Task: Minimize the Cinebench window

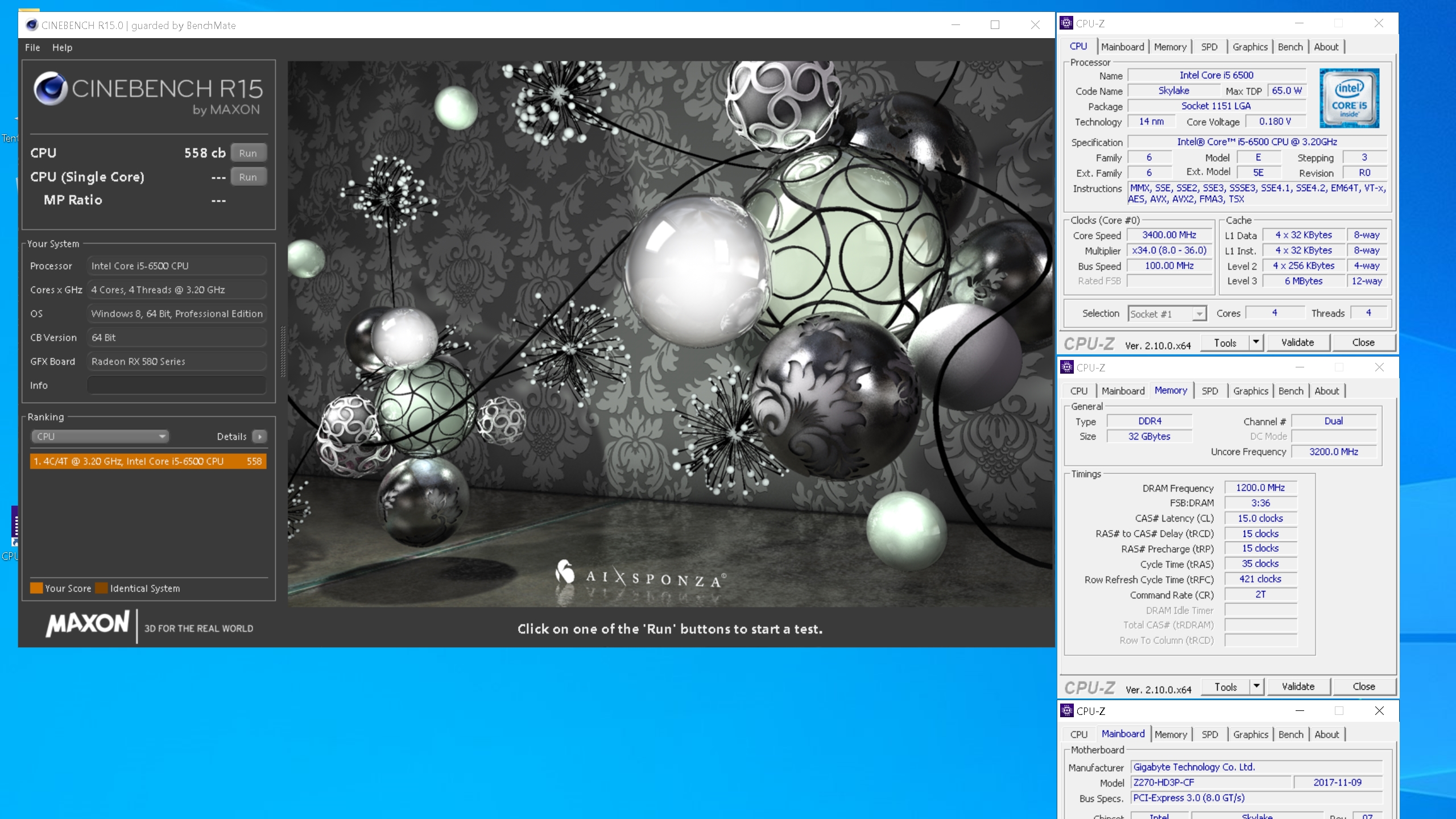Action: coord(955,25)
